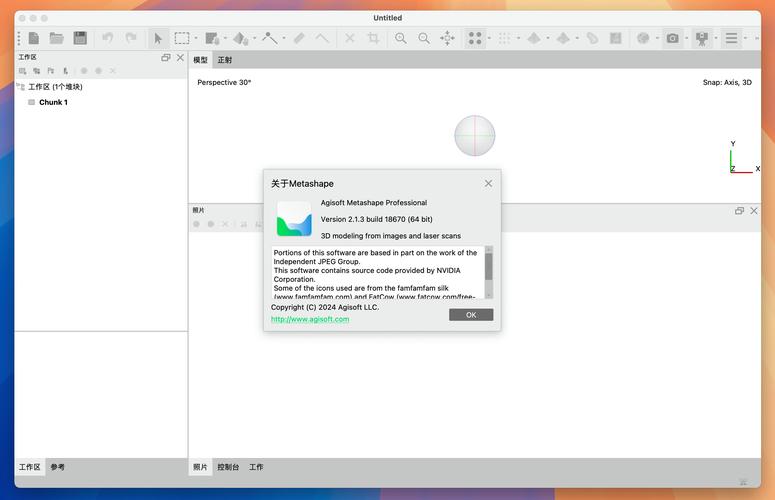Viewport: 775px width, 500px height.
Task: Click the Add Marker flag icon in Workspace pane
Action: [x=51, y=71]
